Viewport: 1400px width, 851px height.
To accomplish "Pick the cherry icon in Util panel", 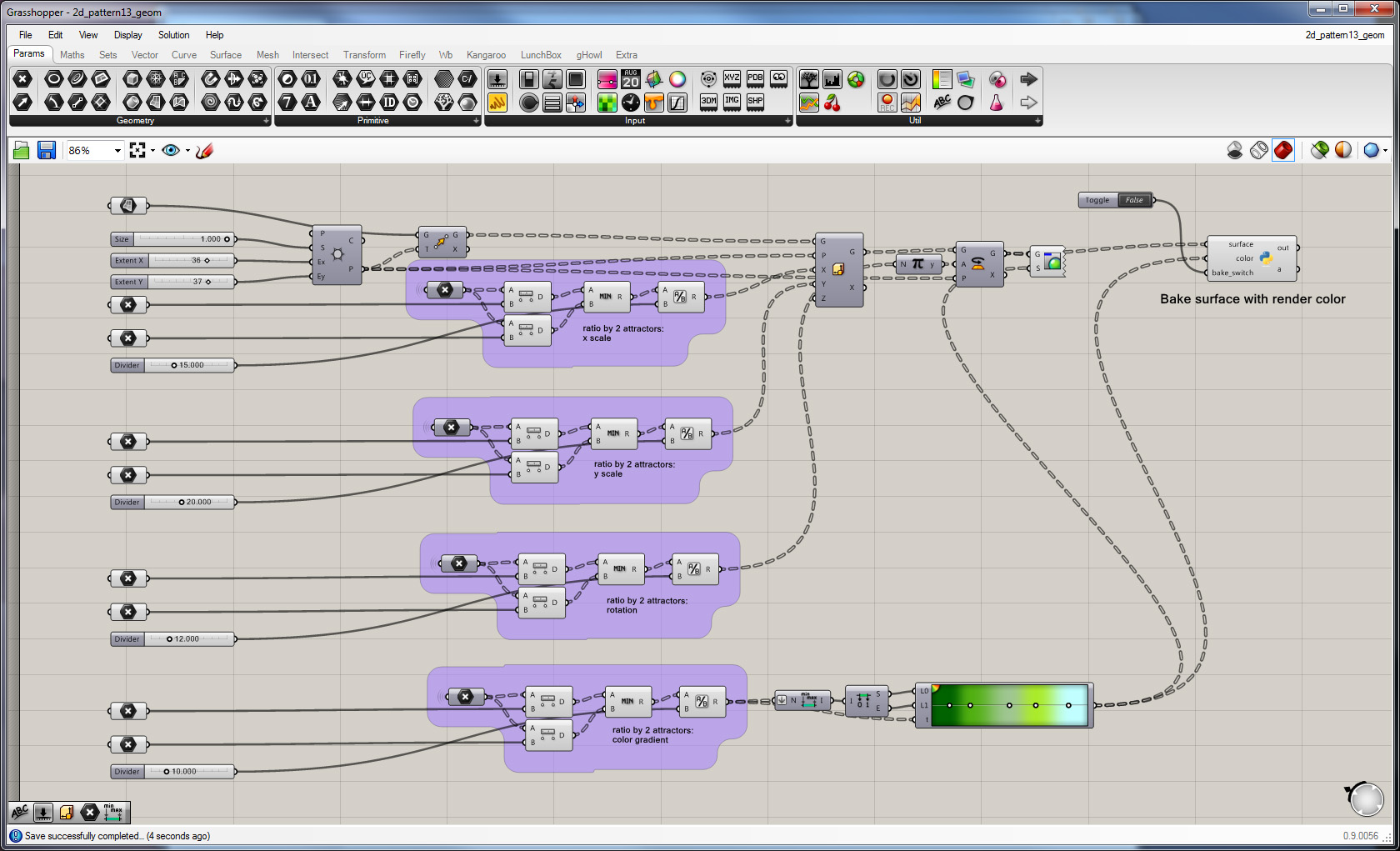I will 832,103.
